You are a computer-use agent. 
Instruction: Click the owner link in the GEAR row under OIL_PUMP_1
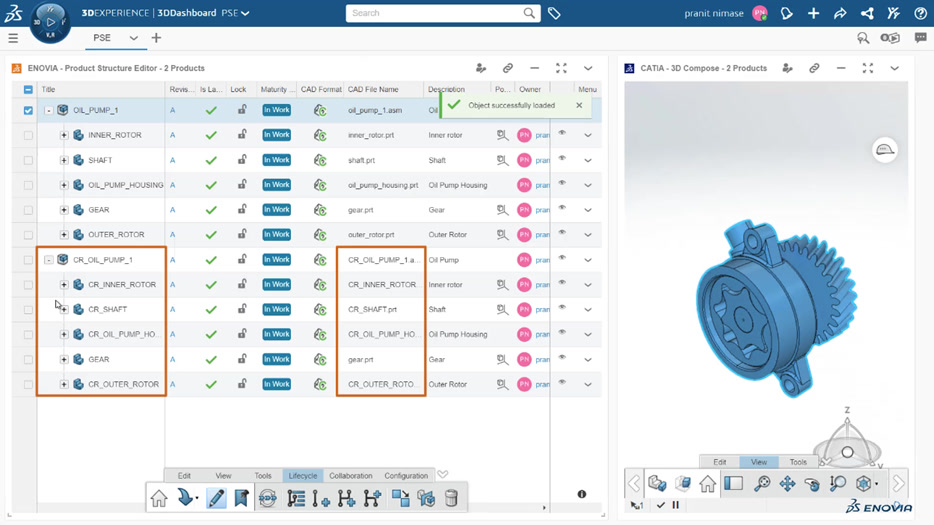[542, 210]
